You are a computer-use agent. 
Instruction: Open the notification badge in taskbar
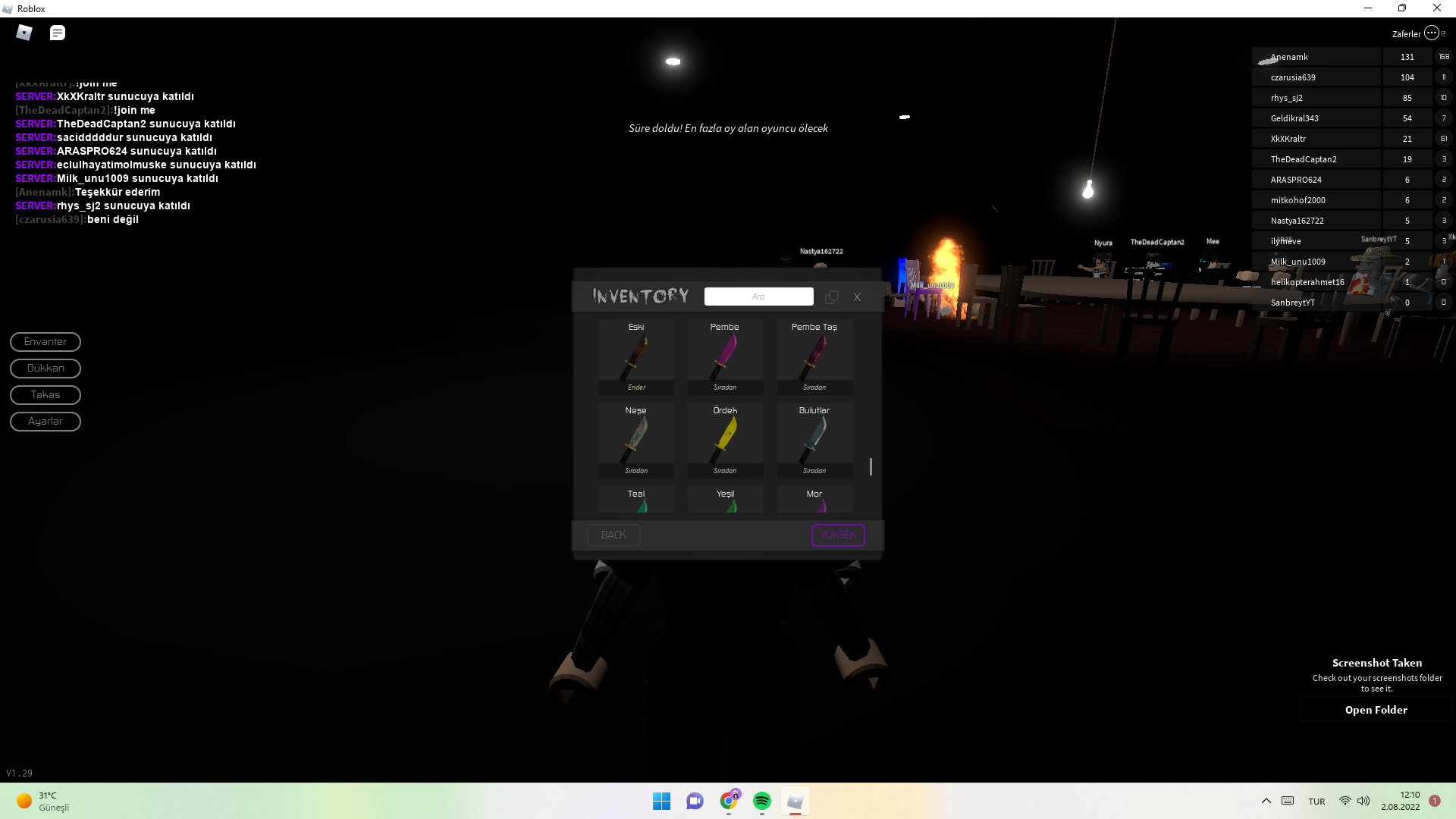(1435, 802)
